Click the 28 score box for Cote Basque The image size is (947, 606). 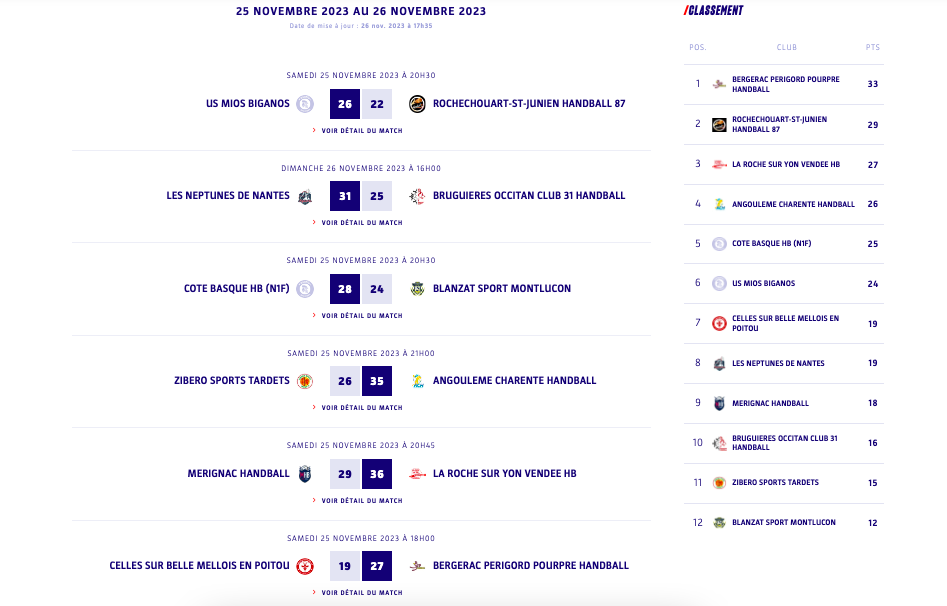pos(345,289)
